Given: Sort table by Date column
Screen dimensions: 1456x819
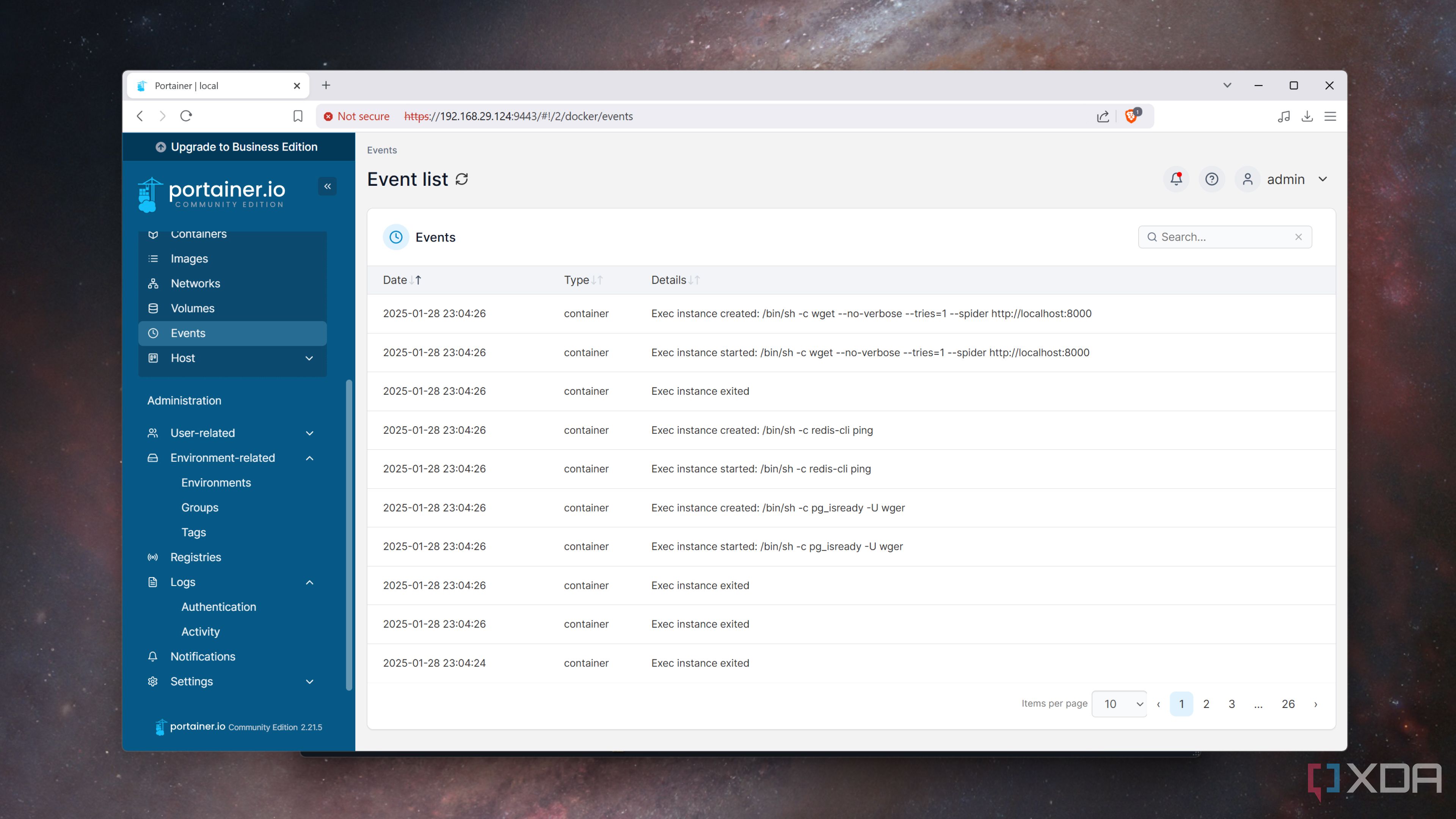Looking at the screenshot, I should (402, 280).
